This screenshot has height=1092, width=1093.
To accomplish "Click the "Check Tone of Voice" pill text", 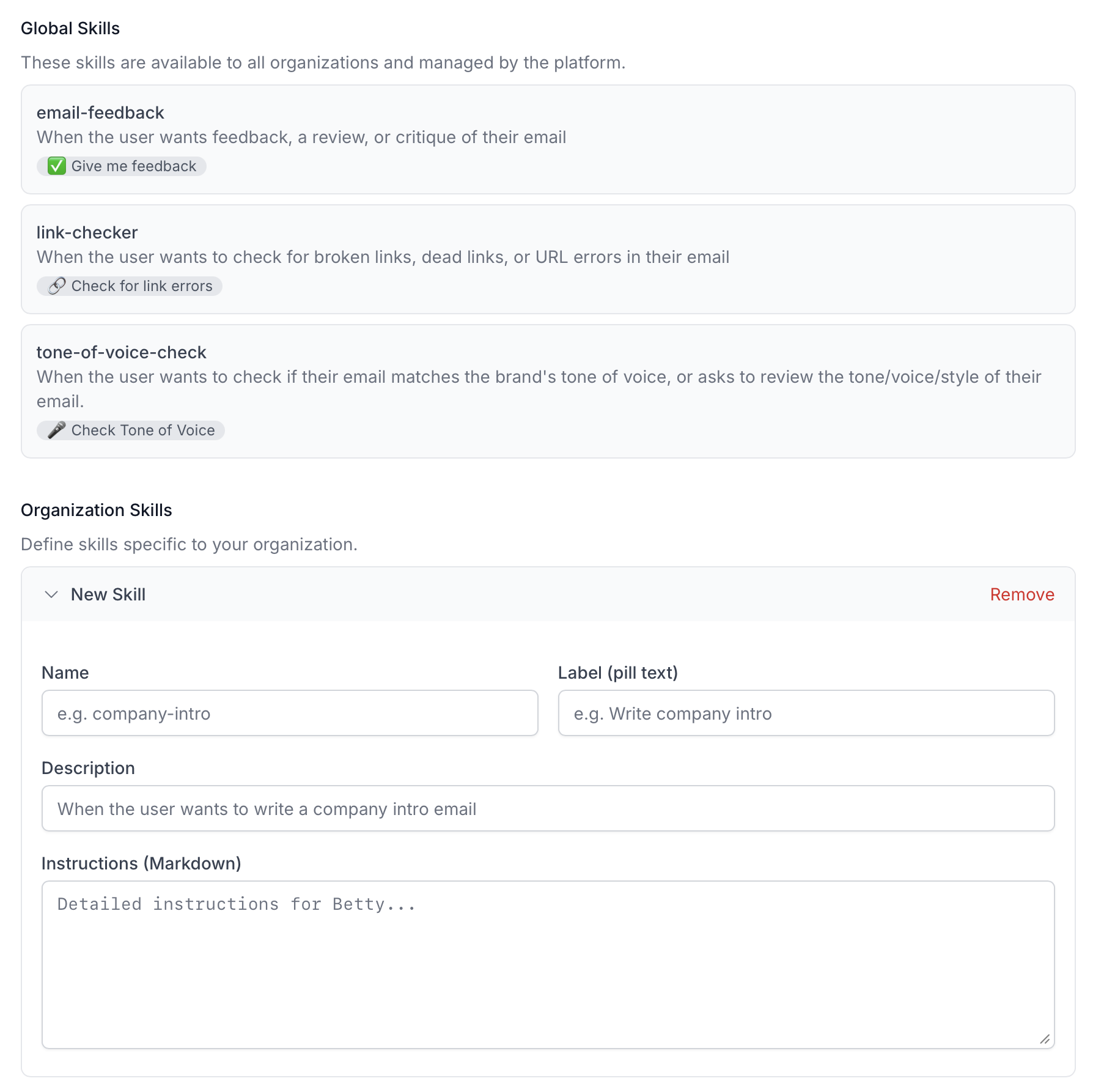I will click(x=143, y=430).
